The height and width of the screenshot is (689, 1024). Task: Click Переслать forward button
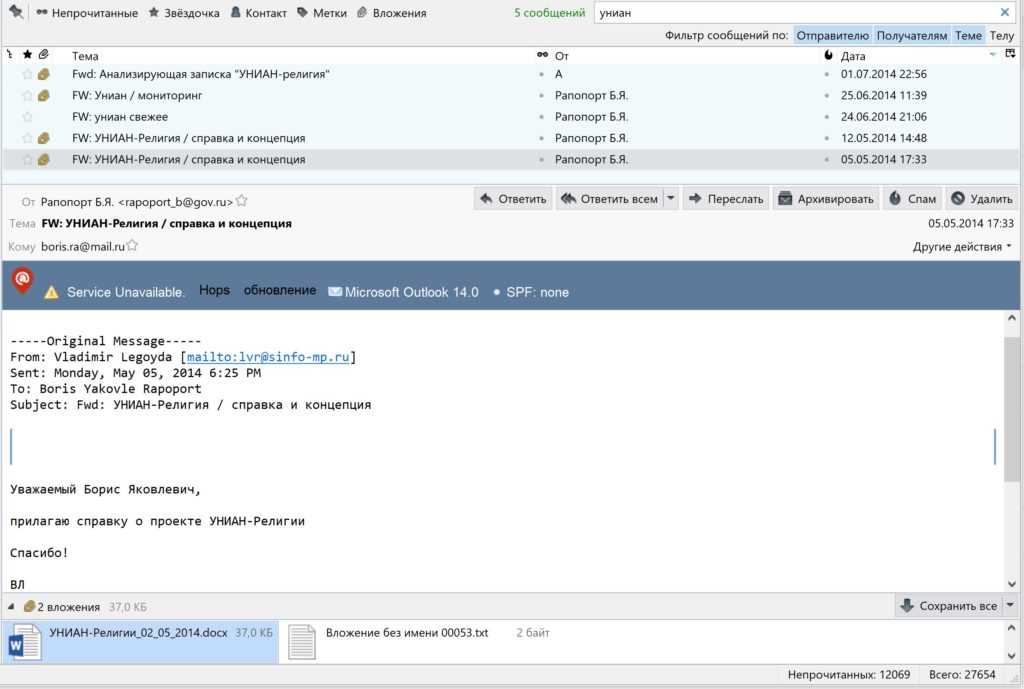tap(726, 199)
